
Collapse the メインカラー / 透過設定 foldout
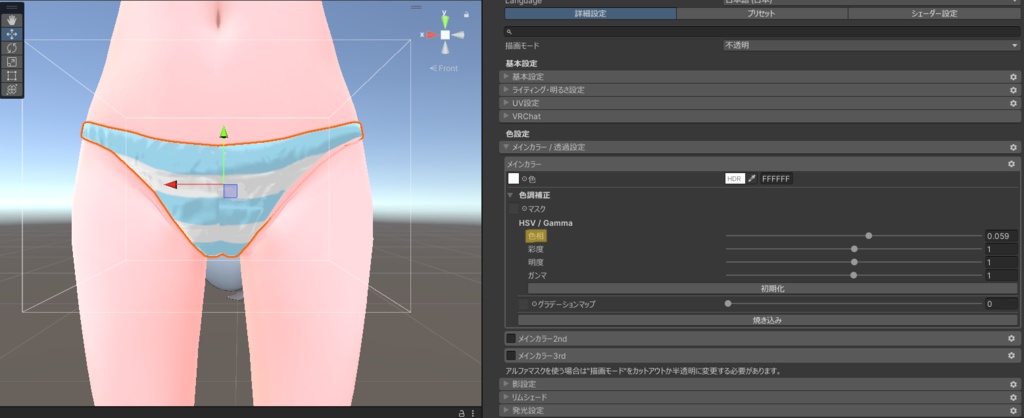(506, 148)
